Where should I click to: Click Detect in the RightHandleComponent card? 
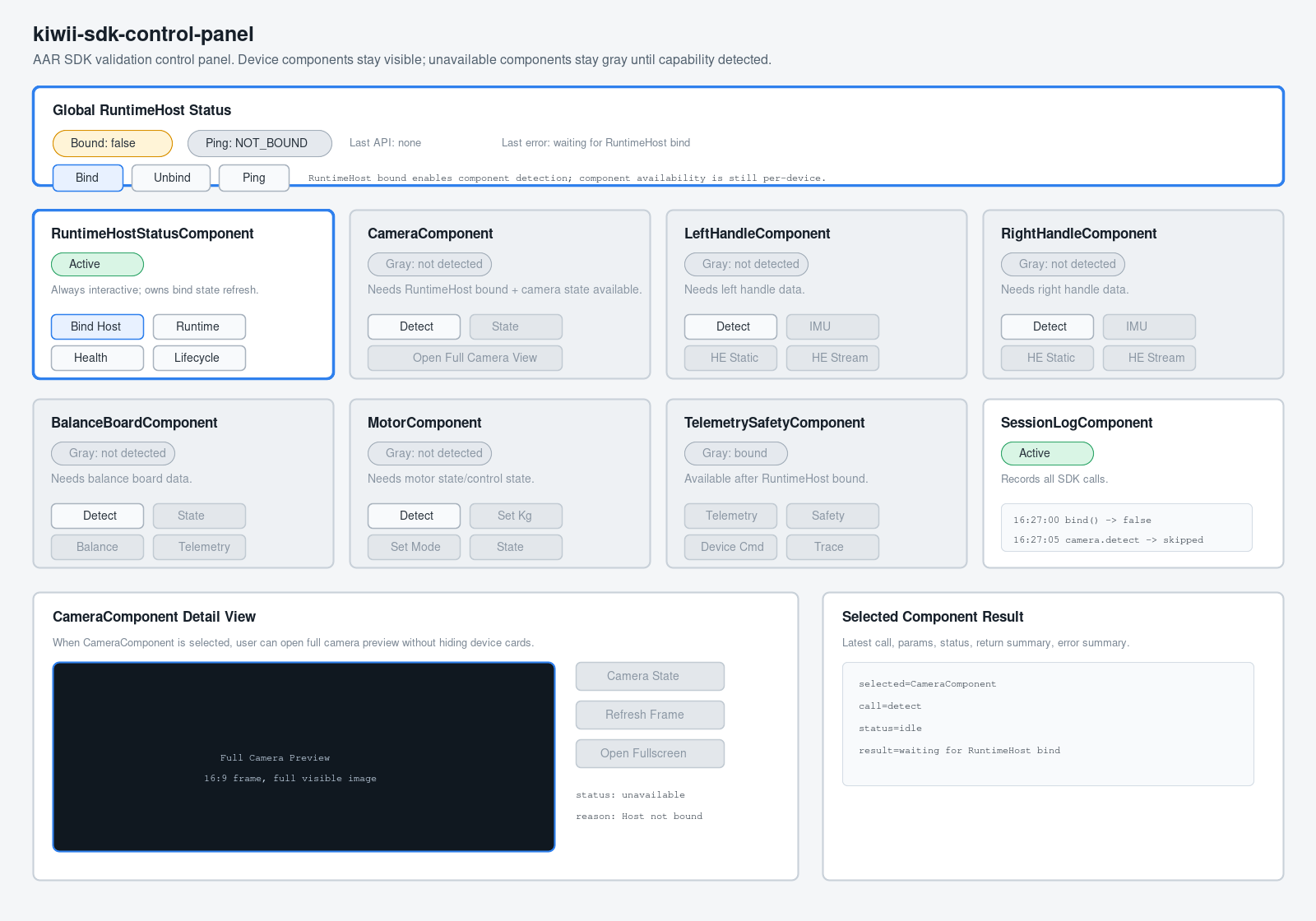(x=1047, y=326)
